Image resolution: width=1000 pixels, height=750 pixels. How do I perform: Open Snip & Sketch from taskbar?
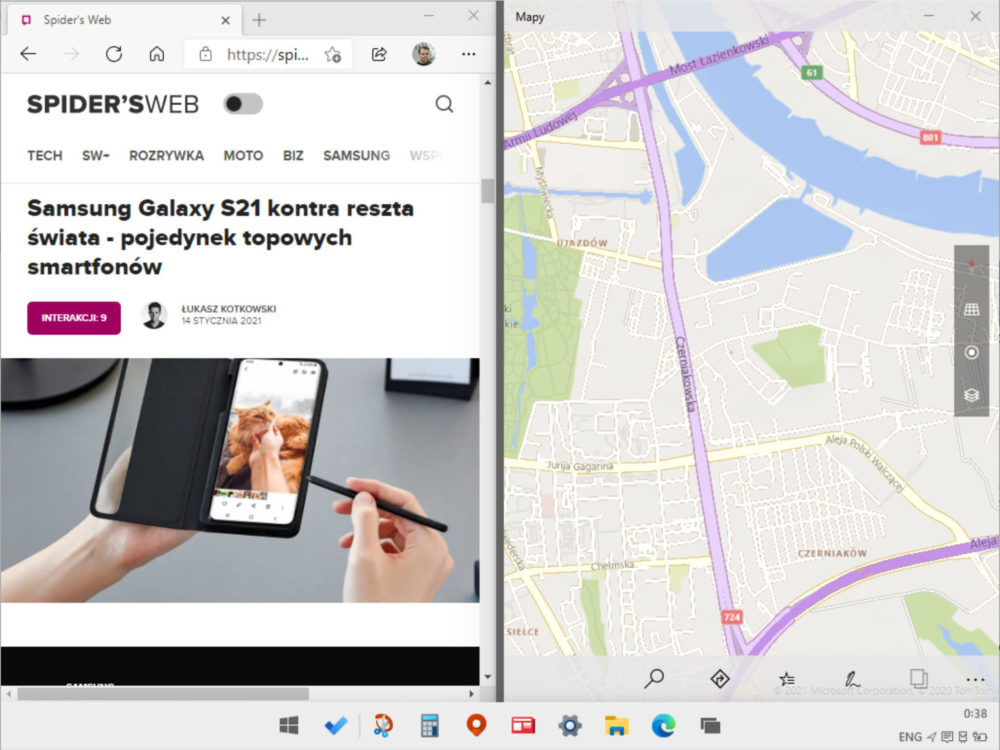click(383, 725)
